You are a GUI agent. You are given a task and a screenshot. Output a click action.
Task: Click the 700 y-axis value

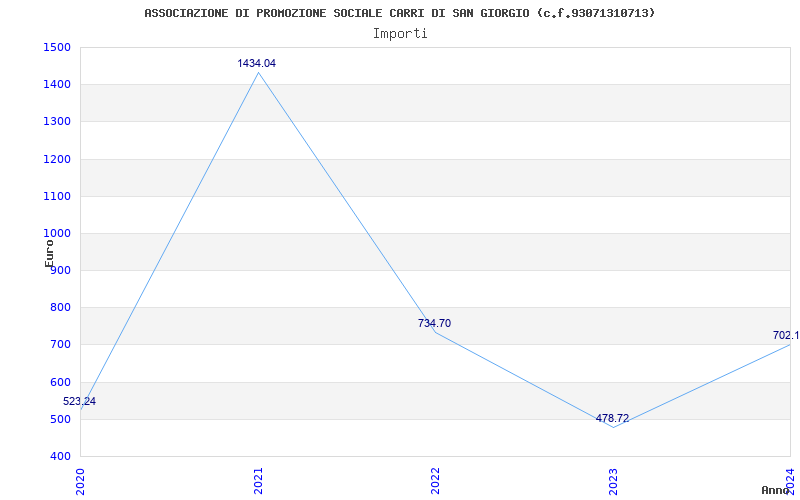click(60, 345)
